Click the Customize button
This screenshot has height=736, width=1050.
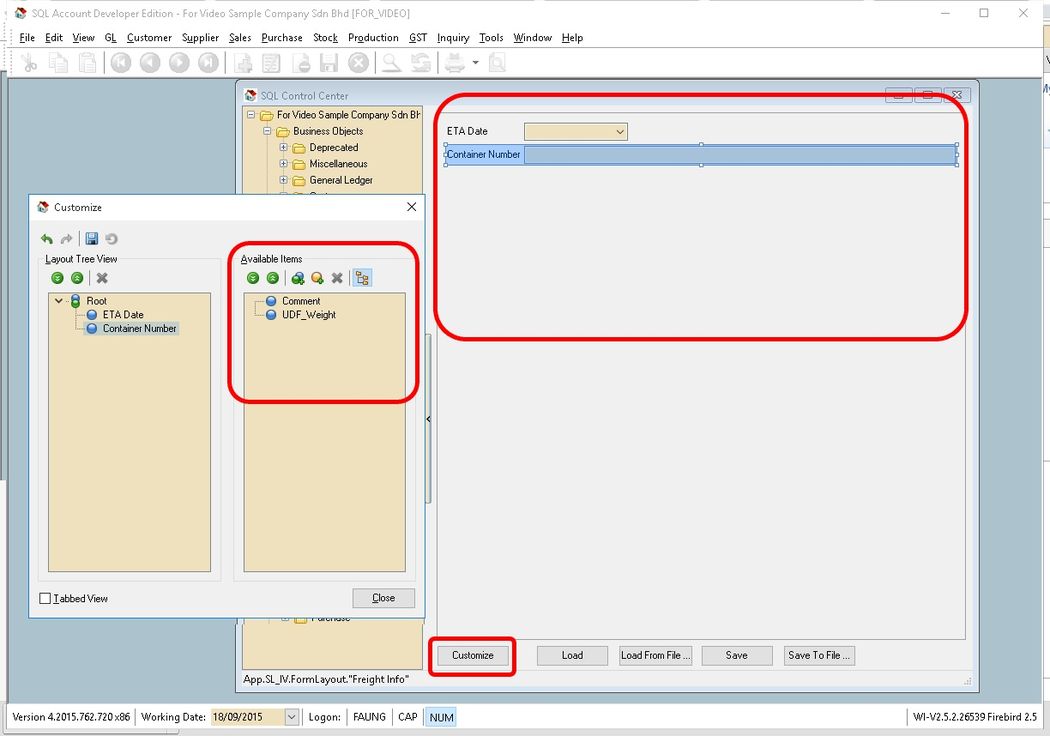[x=473, y=656]
